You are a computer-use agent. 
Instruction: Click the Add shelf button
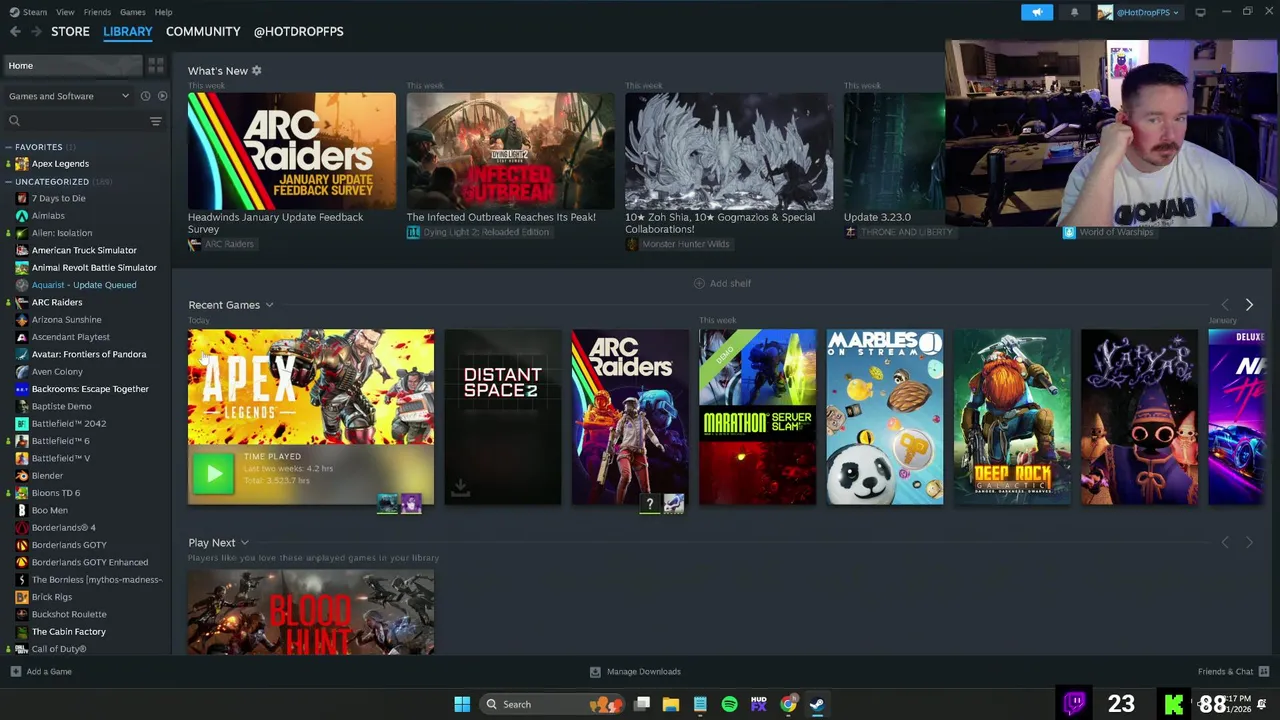click(x=722, y=283)
